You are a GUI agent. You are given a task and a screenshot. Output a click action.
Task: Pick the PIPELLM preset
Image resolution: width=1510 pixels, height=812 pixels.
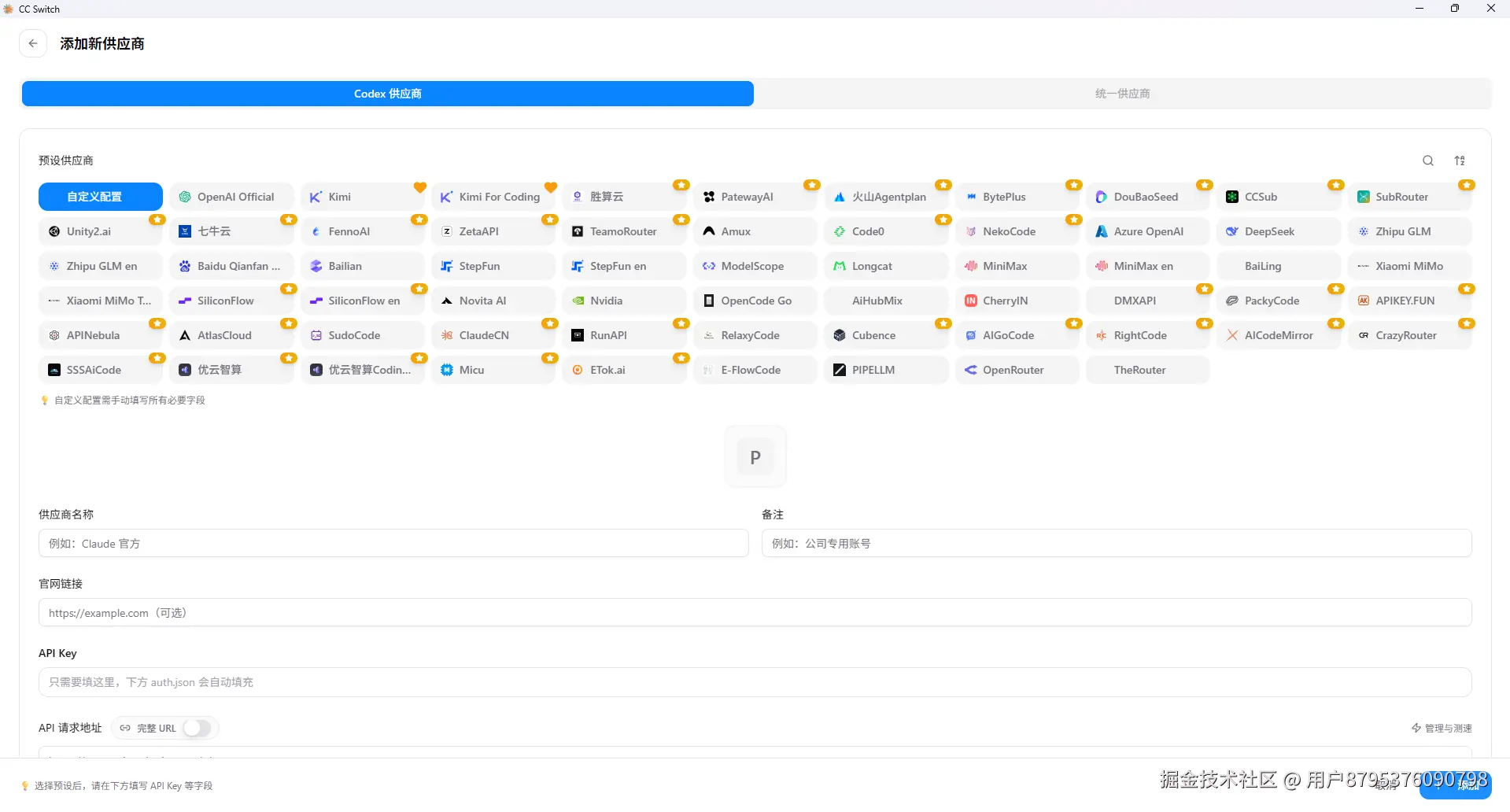pos(886,370)
